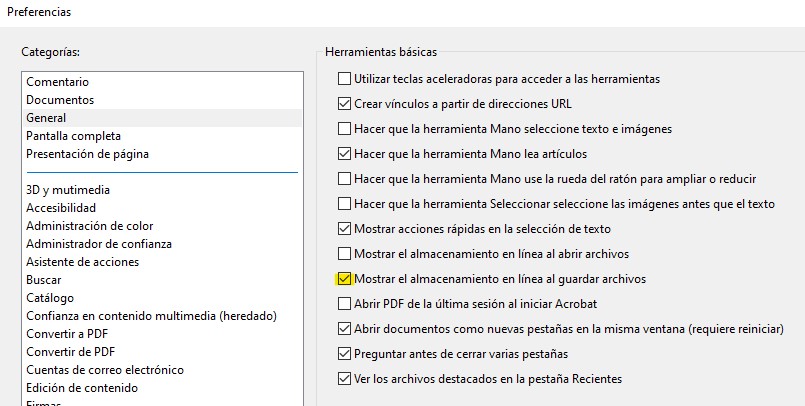Uncheck 'Preguntar antes de cerrar varias pestañas'

(345, 353)
